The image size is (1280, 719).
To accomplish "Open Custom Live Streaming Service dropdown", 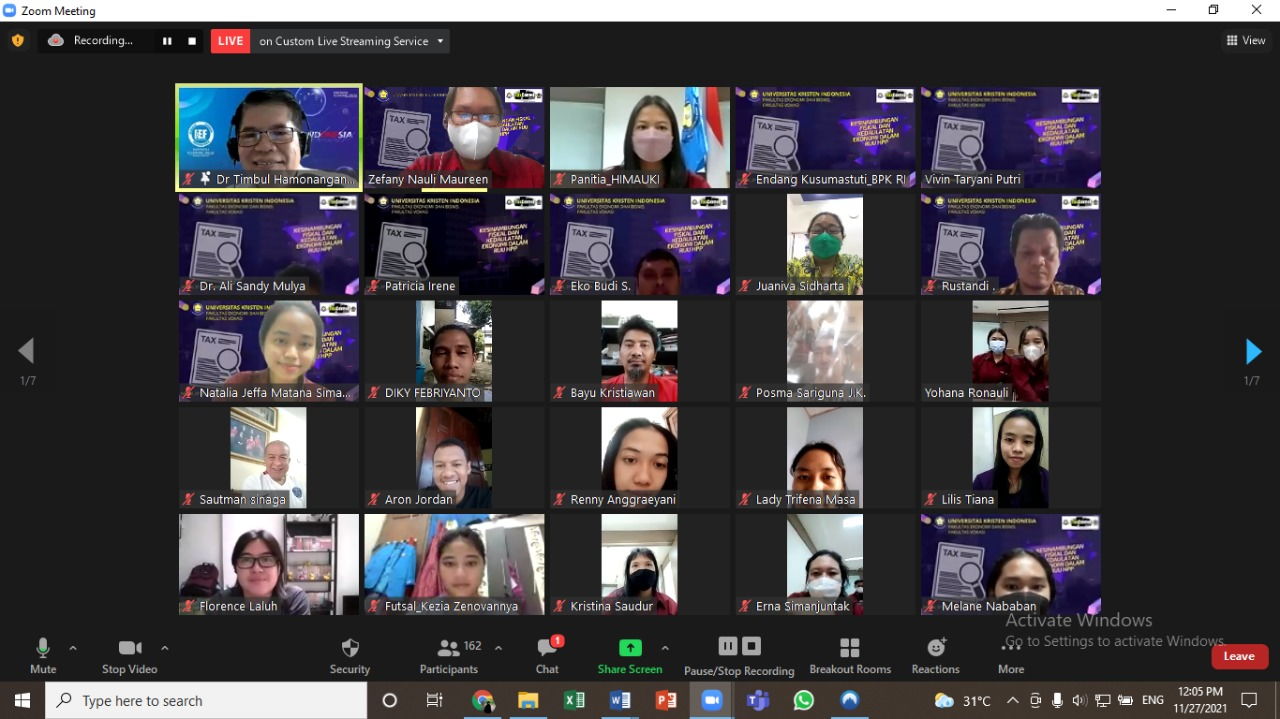I will click(x=440, y=41).
